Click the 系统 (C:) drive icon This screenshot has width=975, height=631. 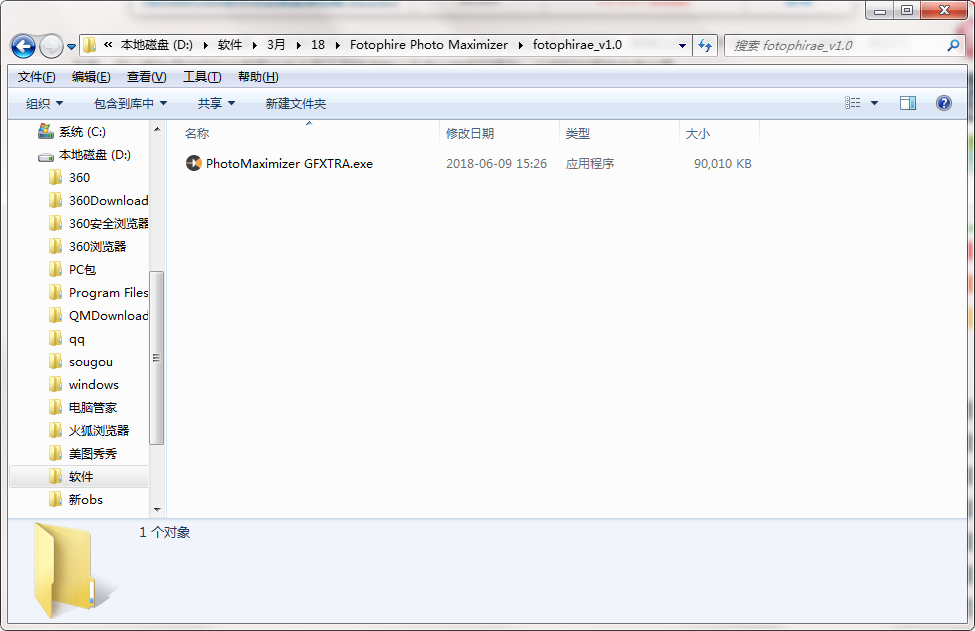(x=45, y=131)
